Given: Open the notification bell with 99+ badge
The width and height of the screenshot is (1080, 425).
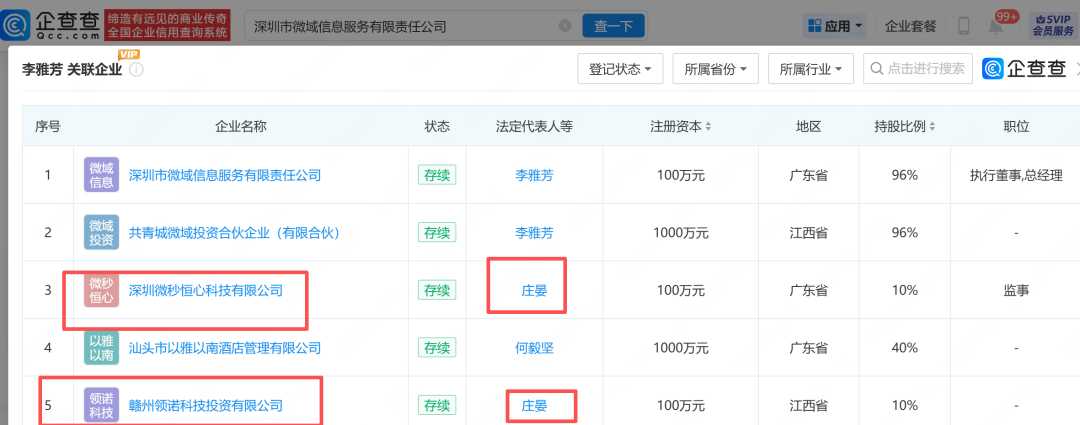Looking at the screenshot, I should pyautogui.click(x=996, y=26).
